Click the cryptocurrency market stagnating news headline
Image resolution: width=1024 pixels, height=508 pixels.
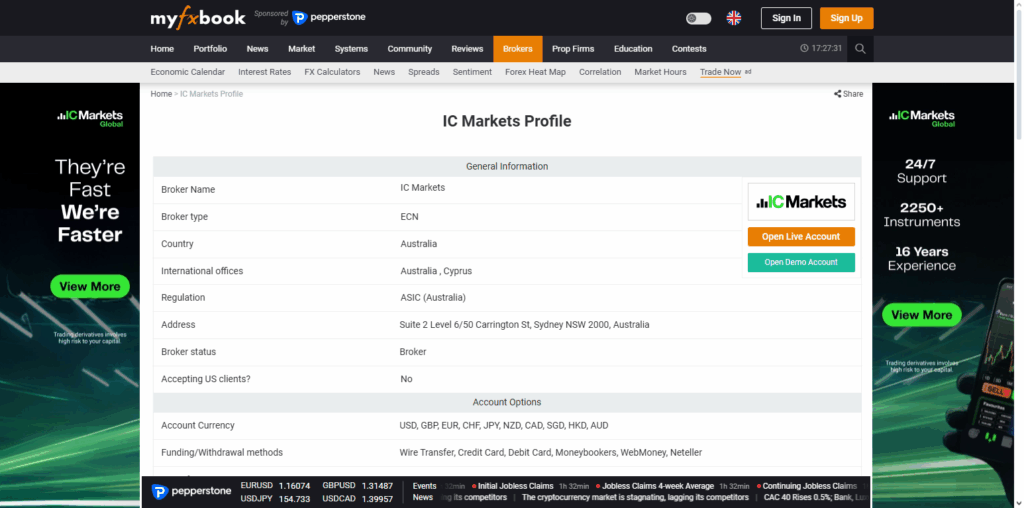click(635, 498)
